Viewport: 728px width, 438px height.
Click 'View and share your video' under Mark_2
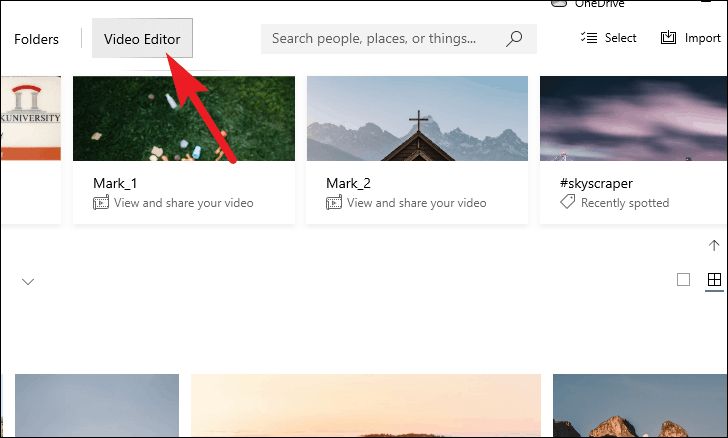click(417, 203)
